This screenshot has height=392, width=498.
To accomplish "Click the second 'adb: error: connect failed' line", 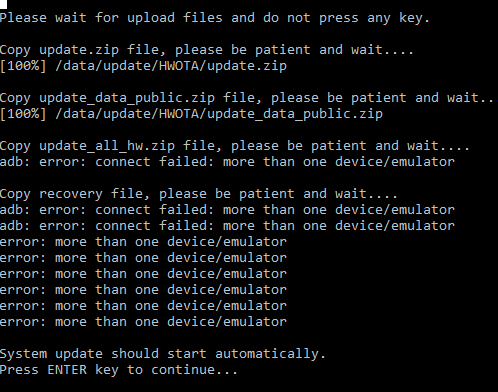I will pos(227,210).
